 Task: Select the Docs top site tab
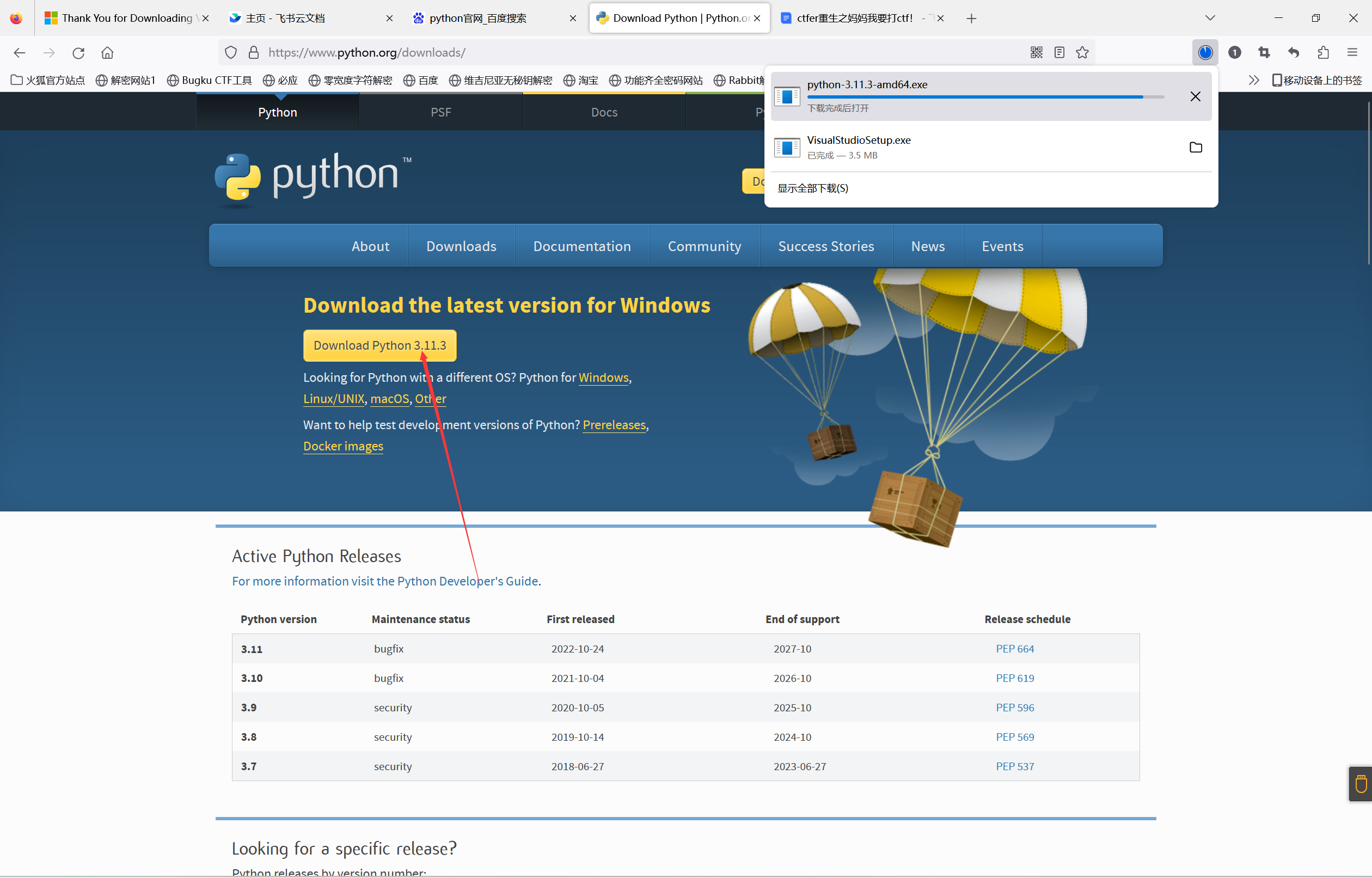tap(604, 112)
